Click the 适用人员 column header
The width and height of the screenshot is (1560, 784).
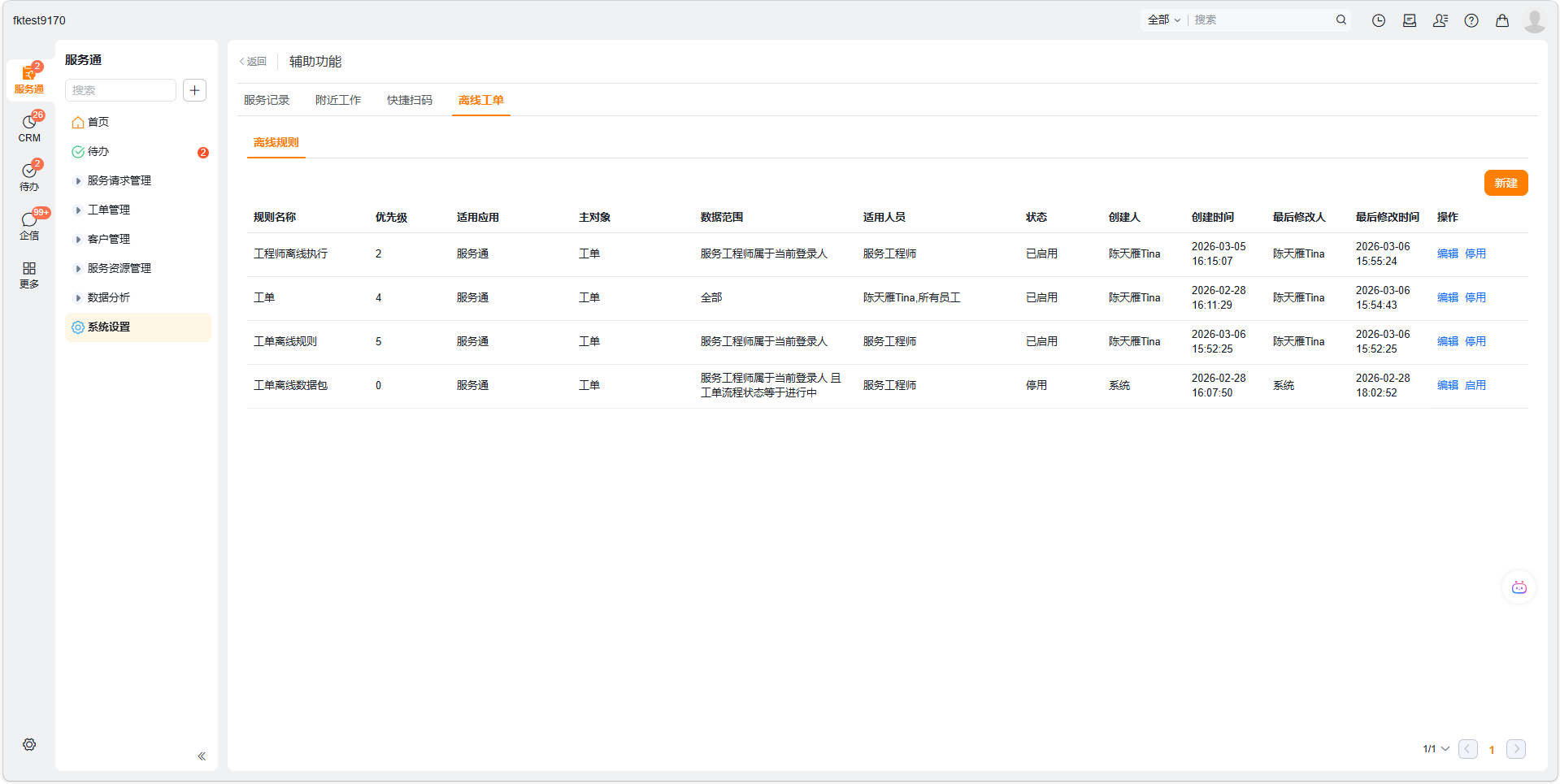click(x=884, y=217)
